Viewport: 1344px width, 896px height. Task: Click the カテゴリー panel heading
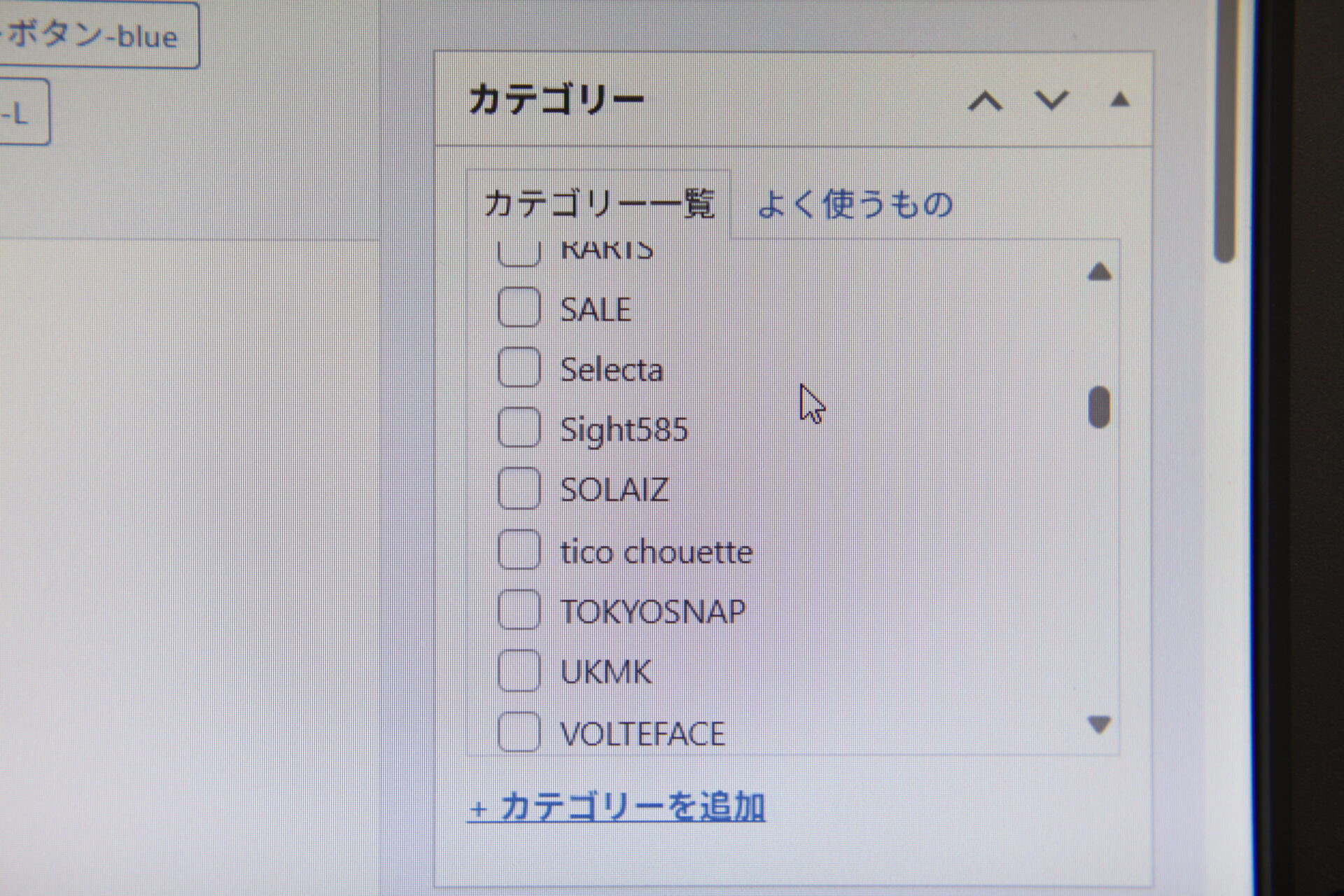[556, 100]
